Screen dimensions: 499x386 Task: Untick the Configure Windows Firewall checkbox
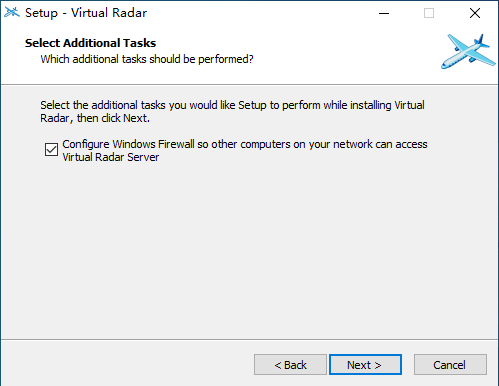point(51,150)
